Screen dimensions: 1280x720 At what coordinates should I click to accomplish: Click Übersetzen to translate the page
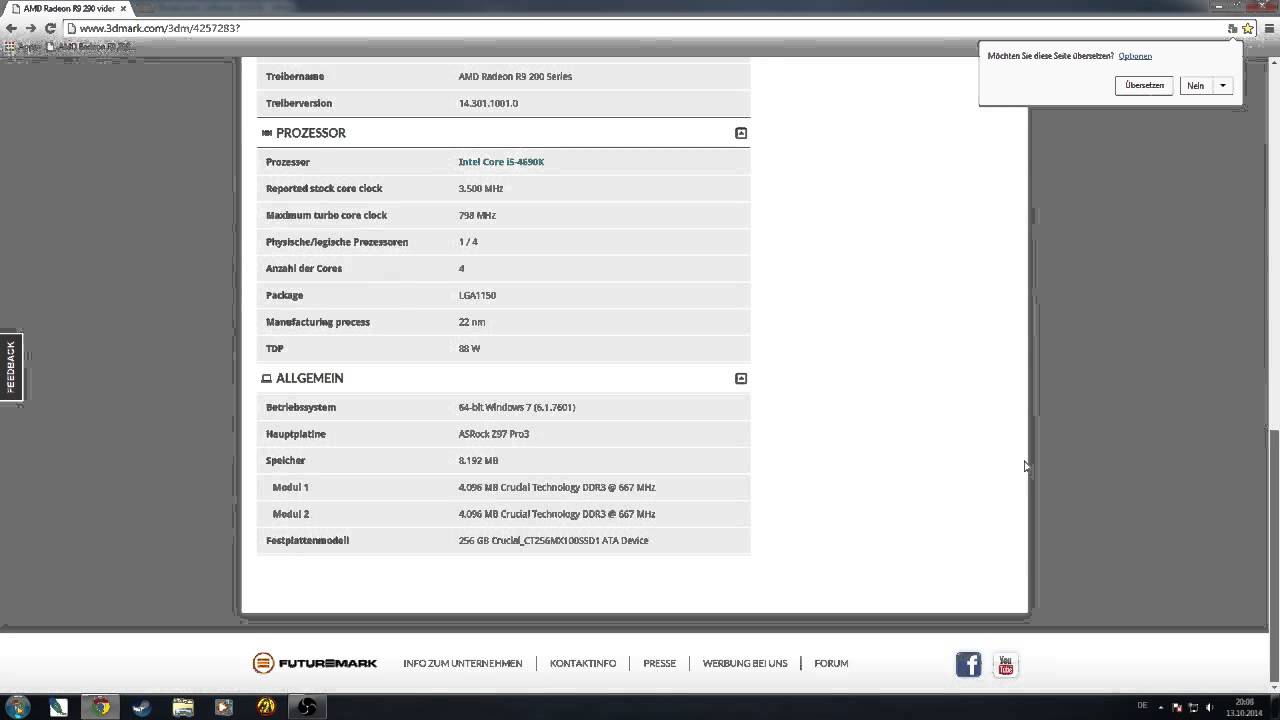(x=1144, y=86)
